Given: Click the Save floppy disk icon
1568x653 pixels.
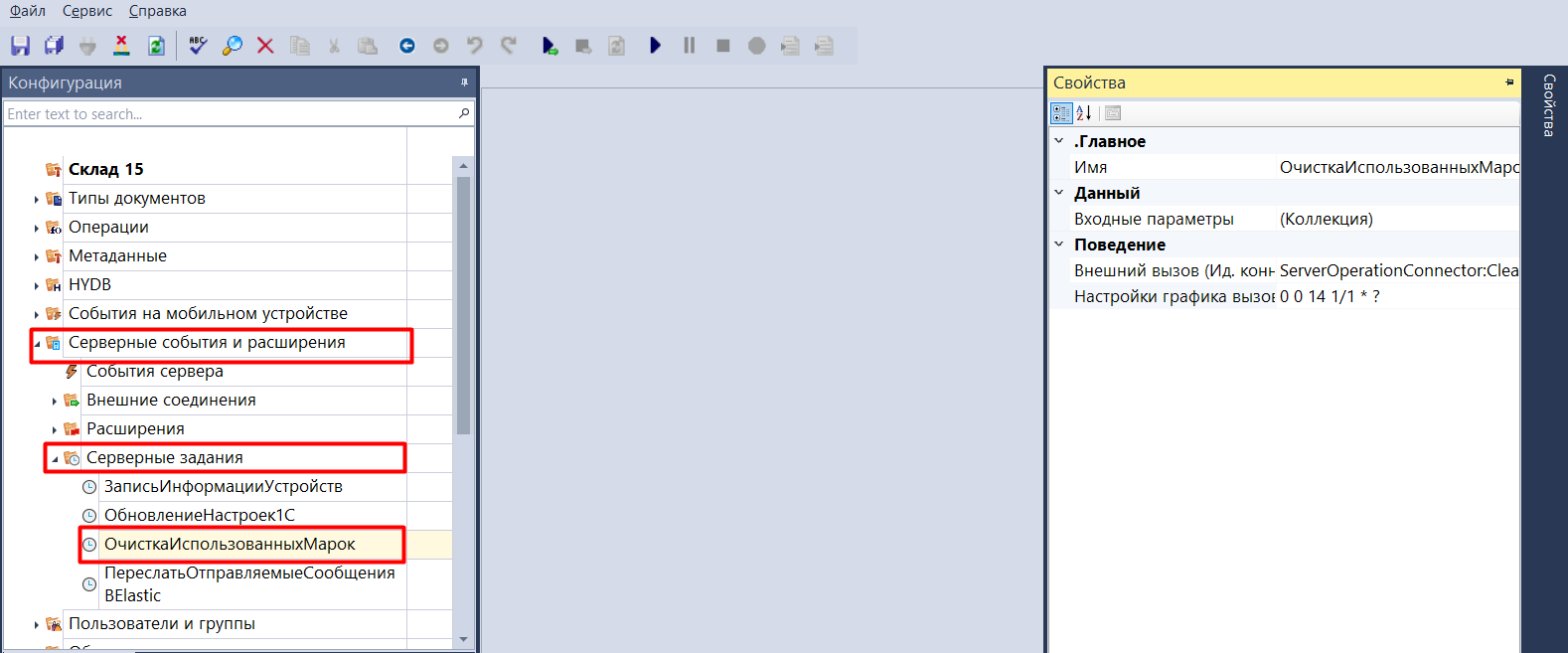Looking at the screenshot, I should 20,46.
